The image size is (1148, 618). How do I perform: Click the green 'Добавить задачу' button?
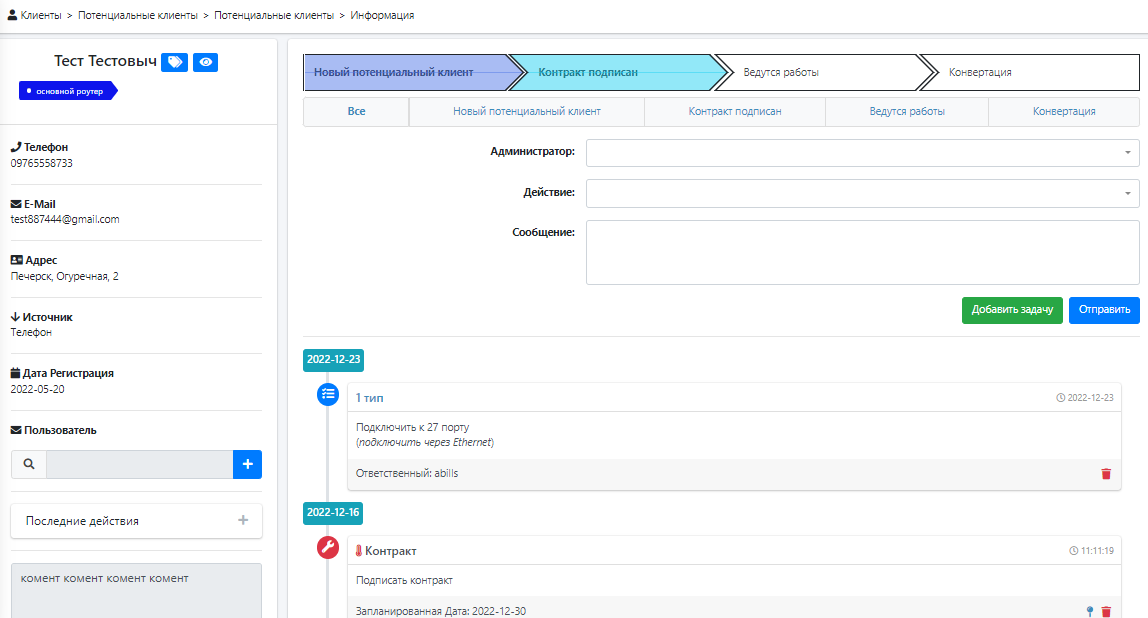coord(1011,310)
